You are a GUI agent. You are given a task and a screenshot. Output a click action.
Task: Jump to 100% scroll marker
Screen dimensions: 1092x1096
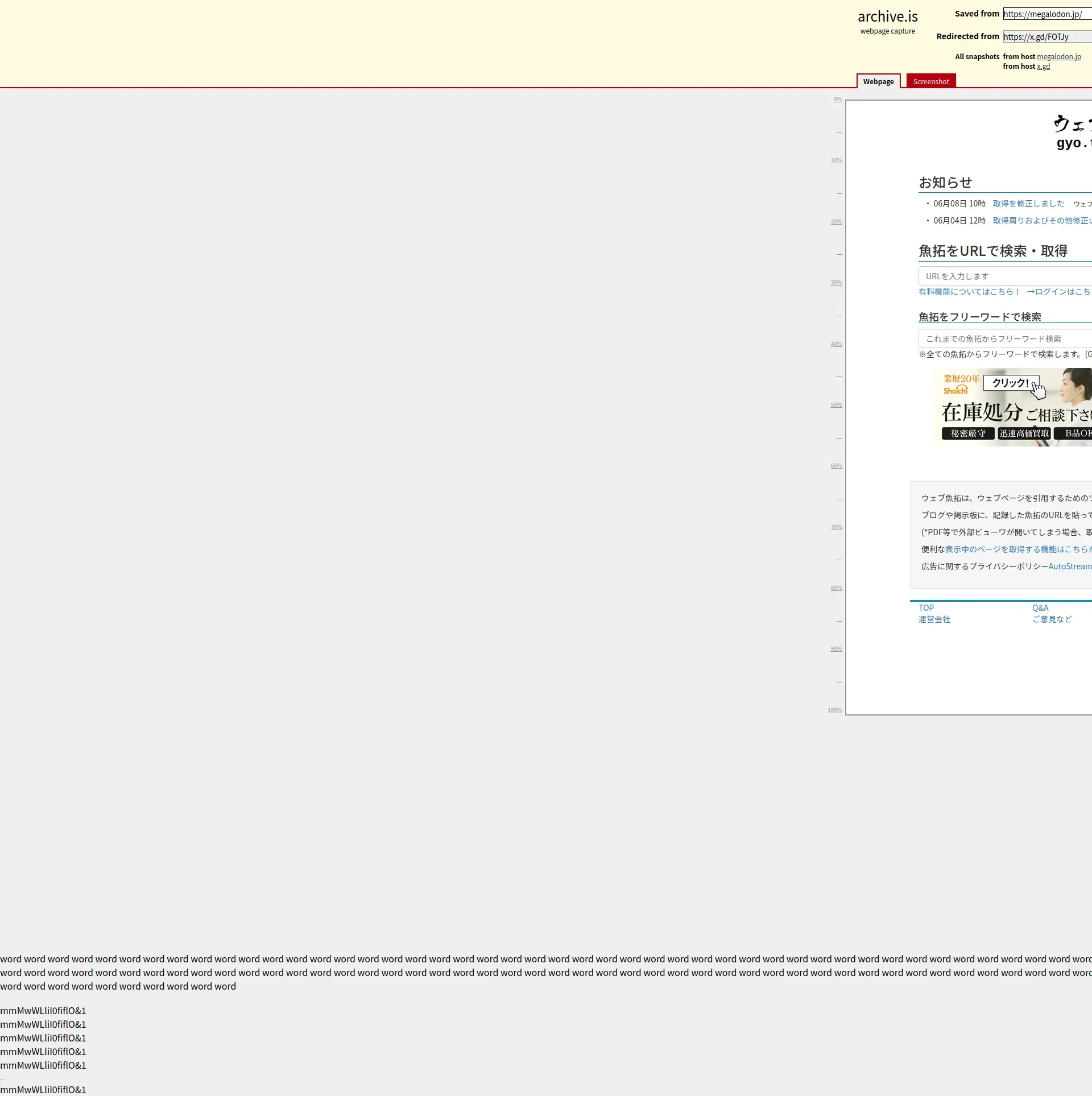pos(835,710)
